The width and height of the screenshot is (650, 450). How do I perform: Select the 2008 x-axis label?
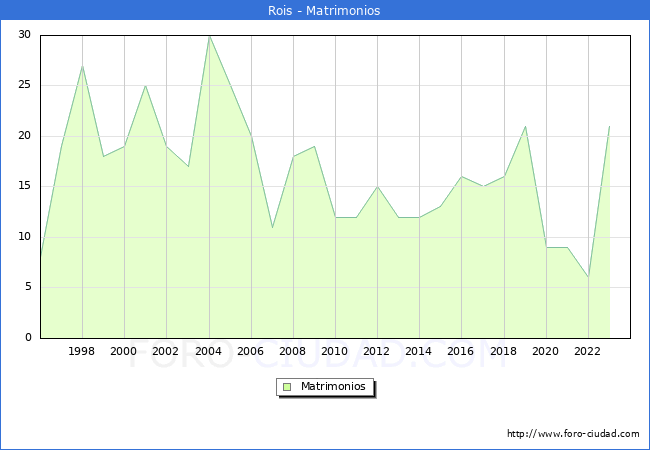pos(292,351)
